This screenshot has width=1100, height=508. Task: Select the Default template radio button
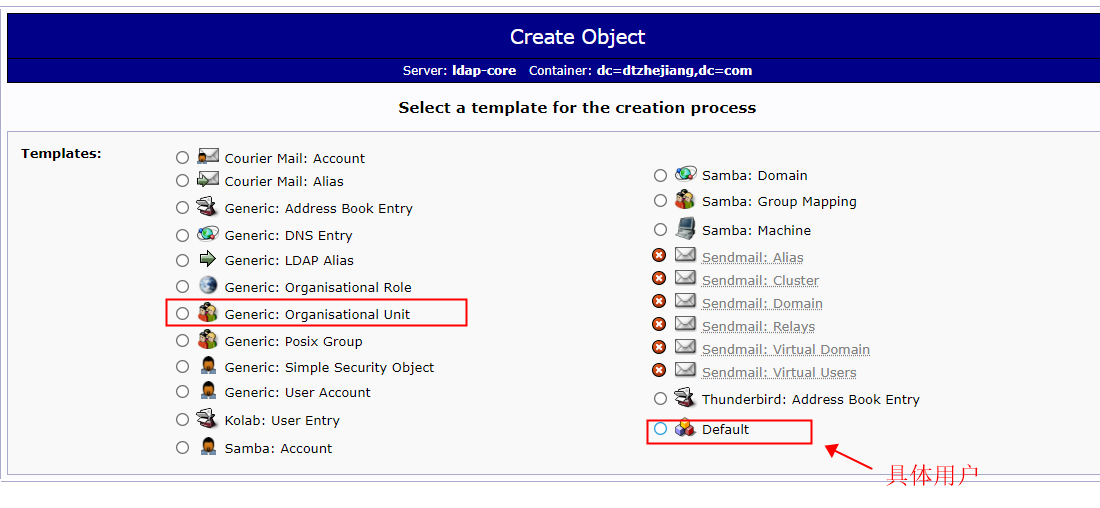tap(660, 429)
